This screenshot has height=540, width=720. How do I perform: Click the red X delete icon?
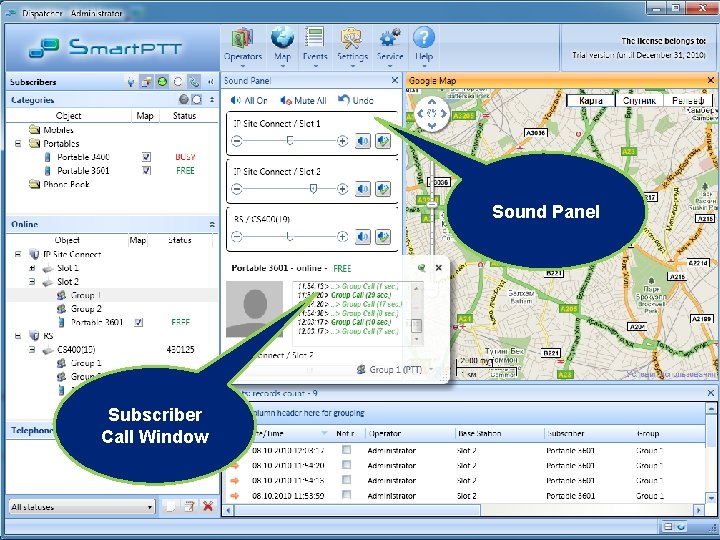[208, 506]
